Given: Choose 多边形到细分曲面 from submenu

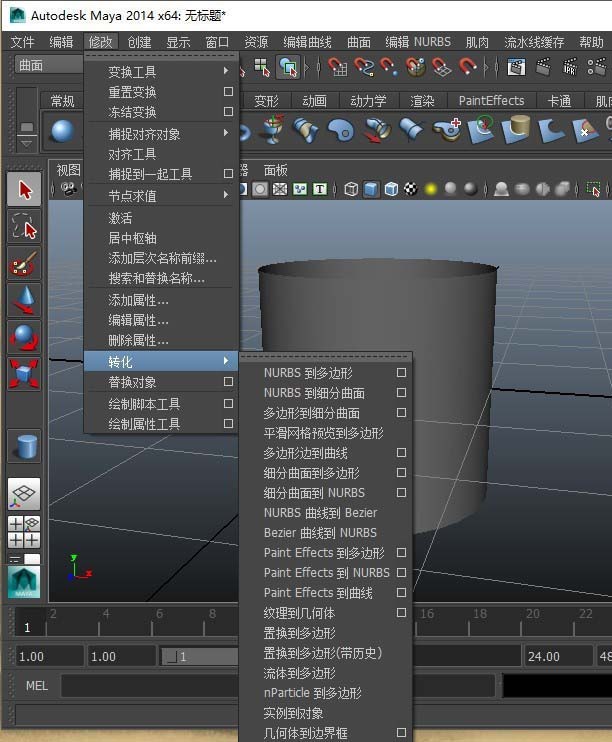Looking at the screenshot, I should pos(311,413).
